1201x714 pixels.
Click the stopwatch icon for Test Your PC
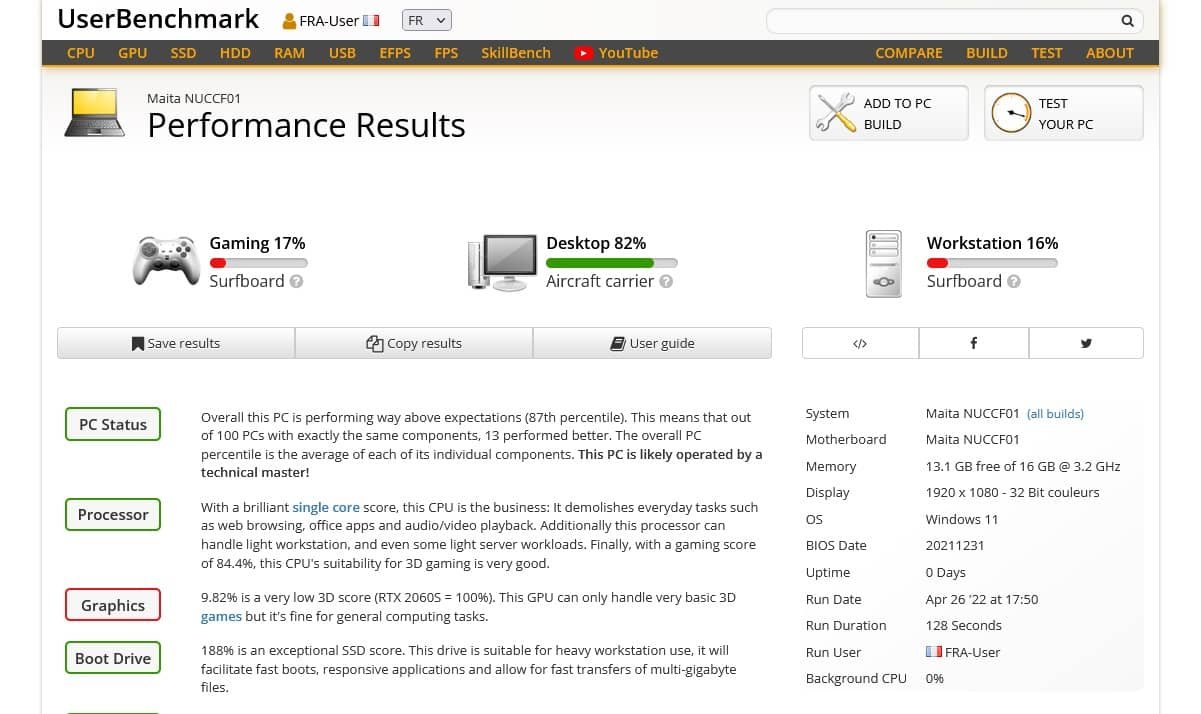pos(1011,113)
